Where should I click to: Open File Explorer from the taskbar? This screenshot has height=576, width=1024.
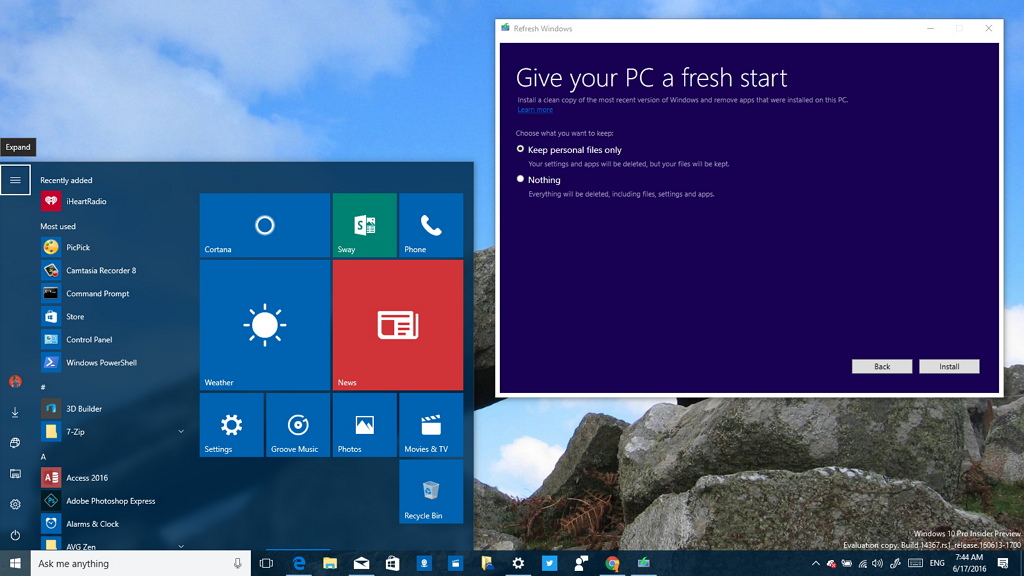click(330, 563)
